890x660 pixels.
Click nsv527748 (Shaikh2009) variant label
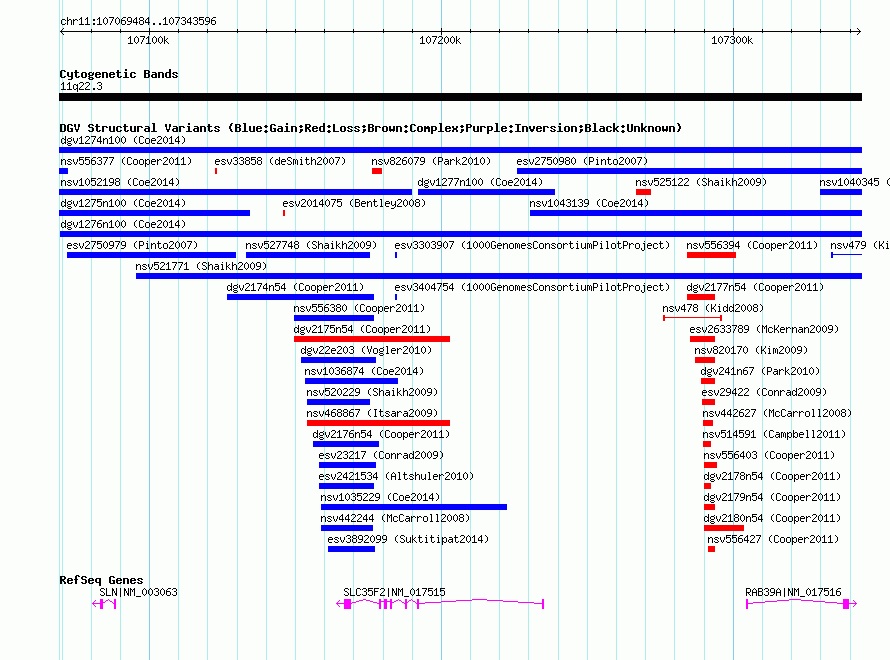tap(311, 245)
